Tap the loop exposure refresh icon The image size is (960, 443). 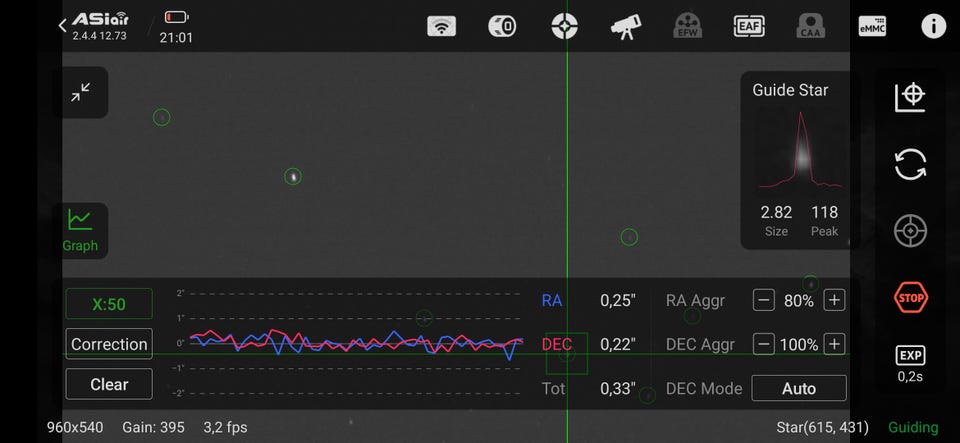[x=910, y=165]
